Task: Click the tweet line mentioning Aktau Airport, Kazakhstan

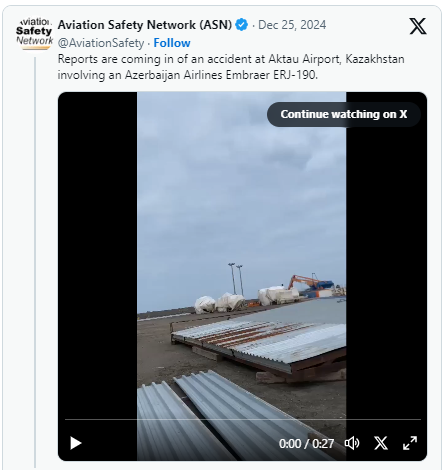Action: pos(231,59)
